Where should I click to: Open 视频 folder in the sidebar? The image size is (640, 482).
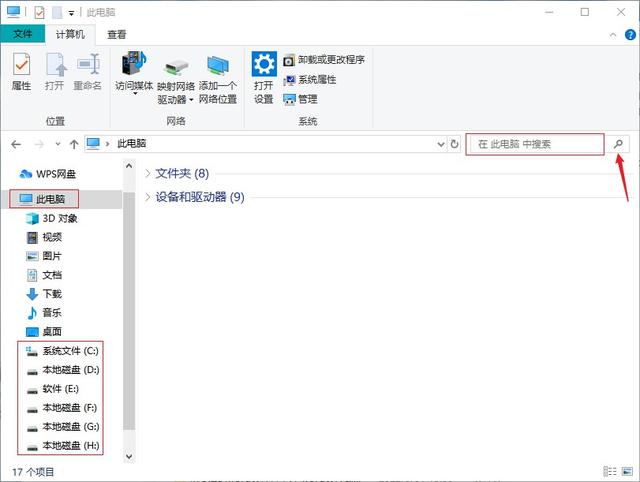click(x=44, y=237)
